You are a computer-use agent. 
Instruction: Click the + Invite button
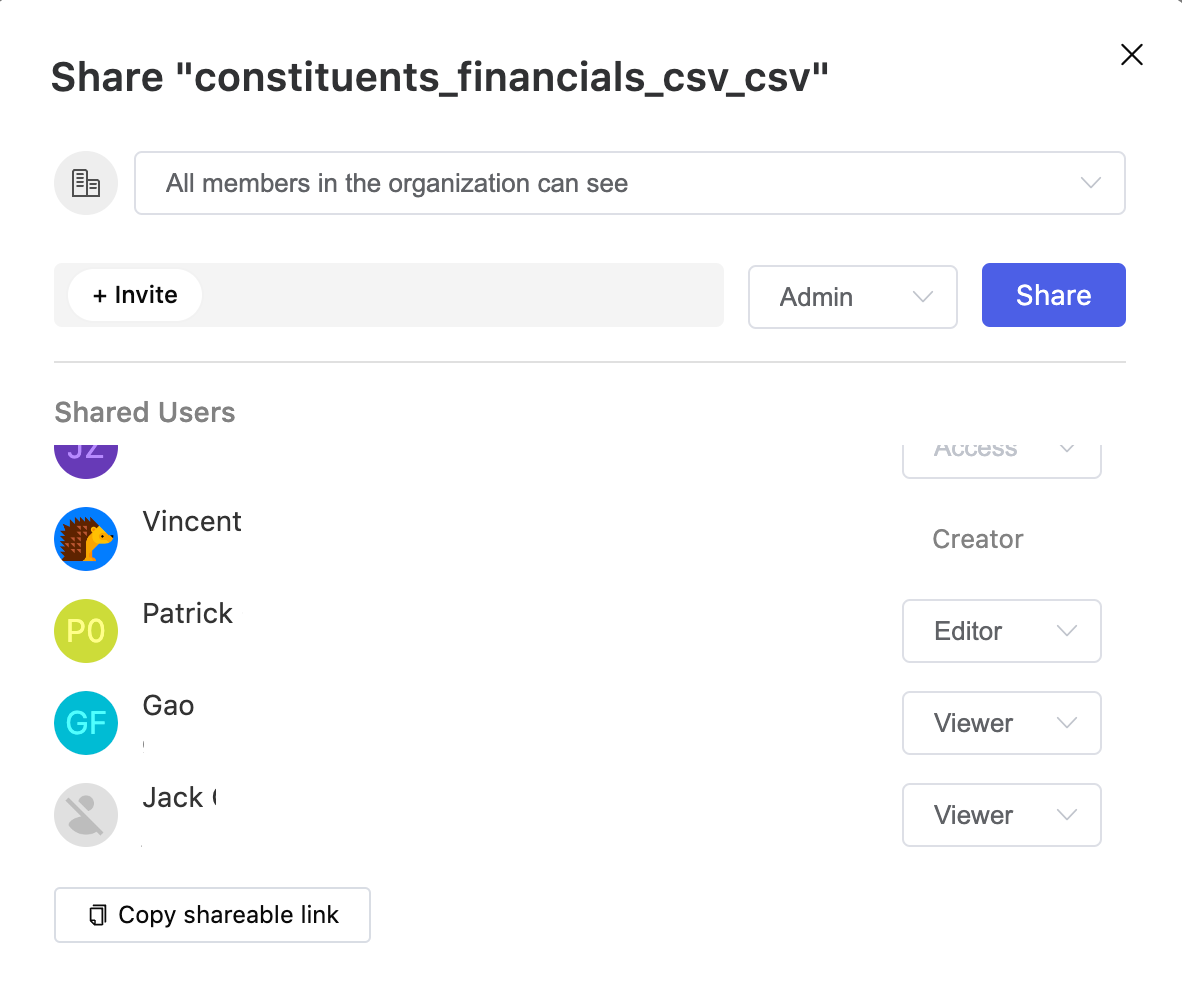[135, 295]
